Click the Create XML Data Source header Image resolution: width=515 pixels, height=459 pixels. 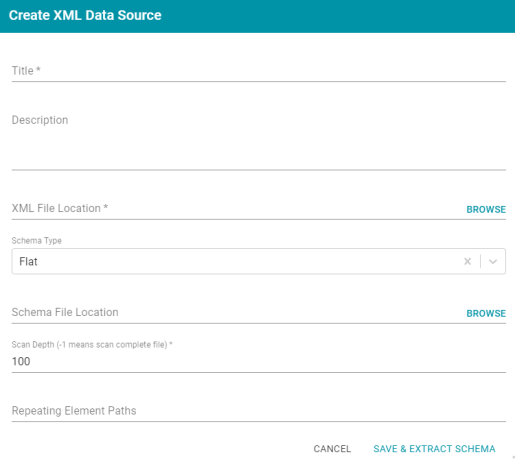click(85, 15)
